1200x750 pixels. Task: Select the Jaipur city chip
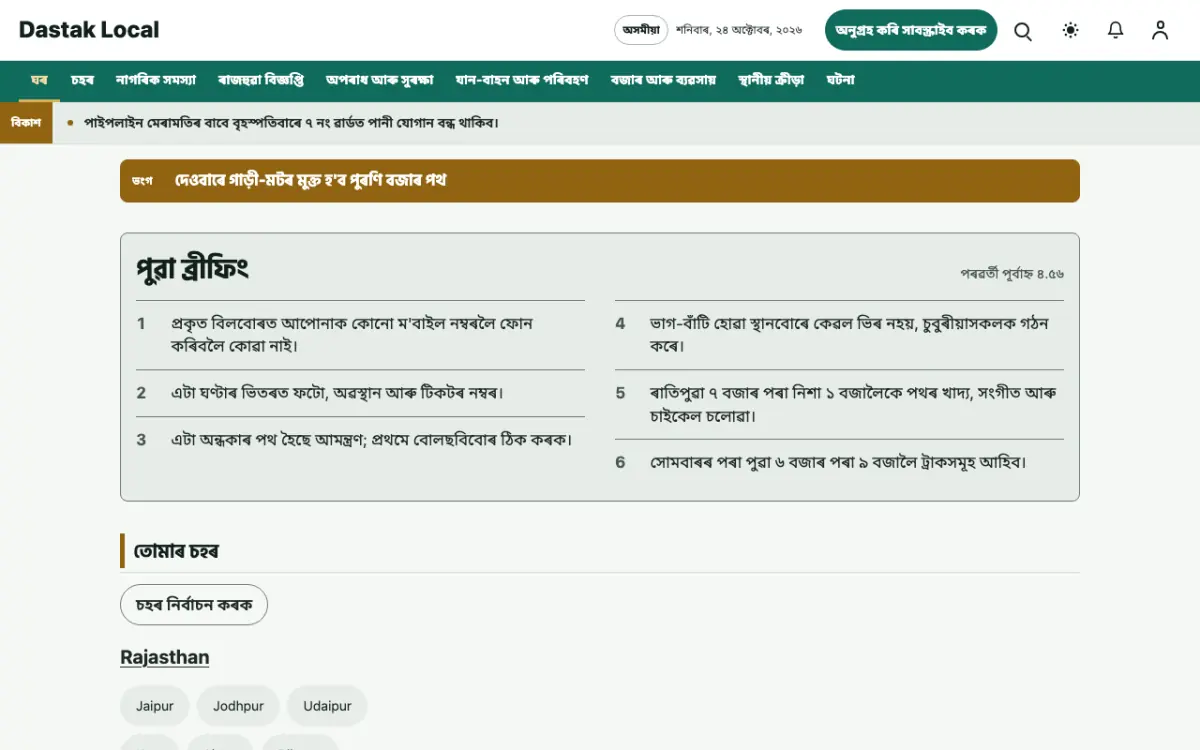155,706
